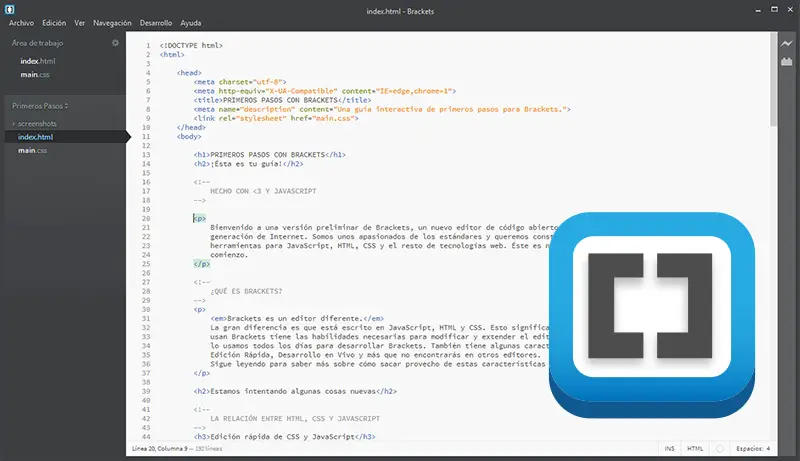Click the Área de trabajo header
Image resolution: width=800 pixels, height=461 pixels.
click(37, 43)
